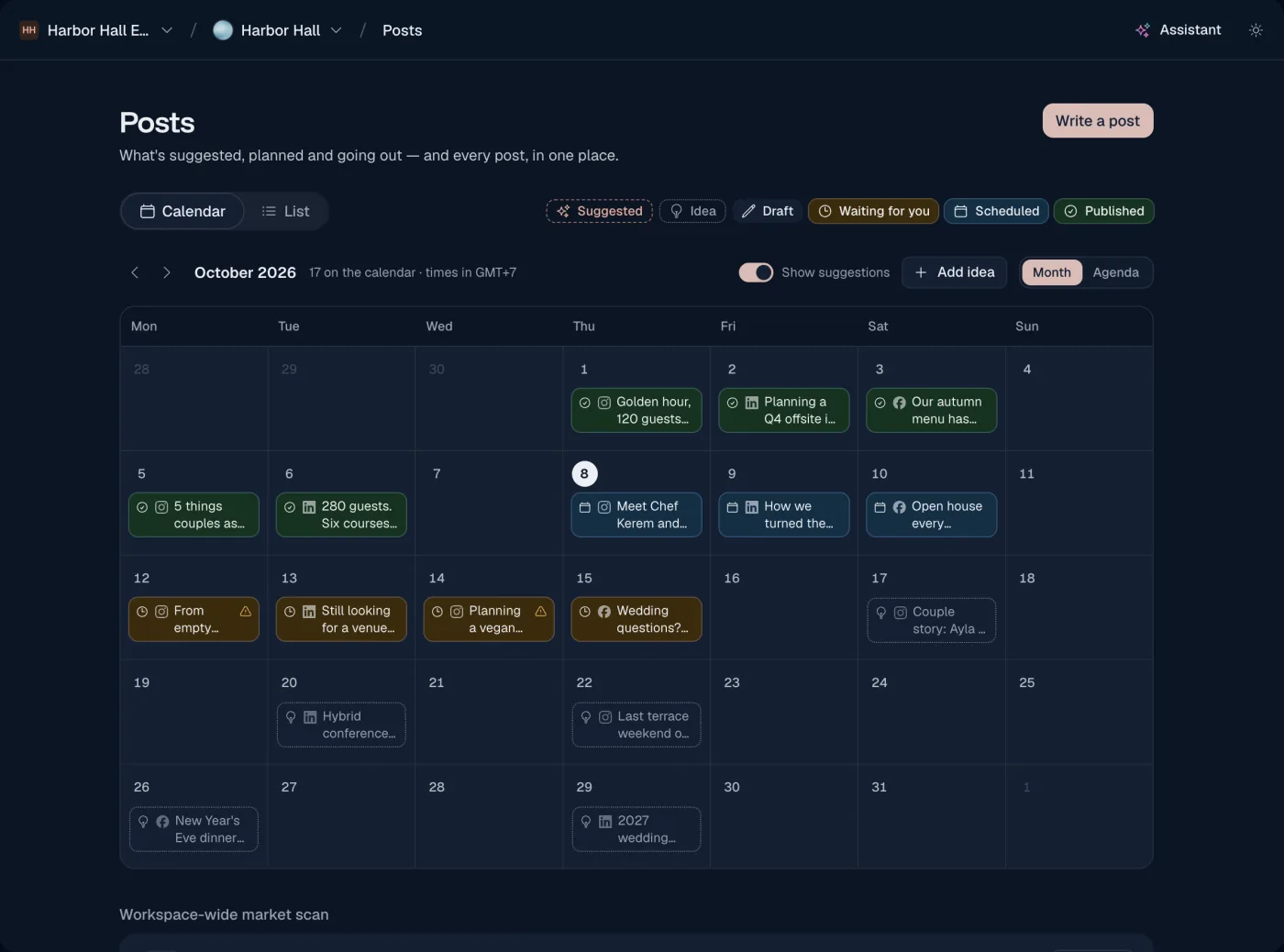Viewport: 1284px width, 952px height.
Task: Click the check icon on '5 things couples' post
Action: 142,507
